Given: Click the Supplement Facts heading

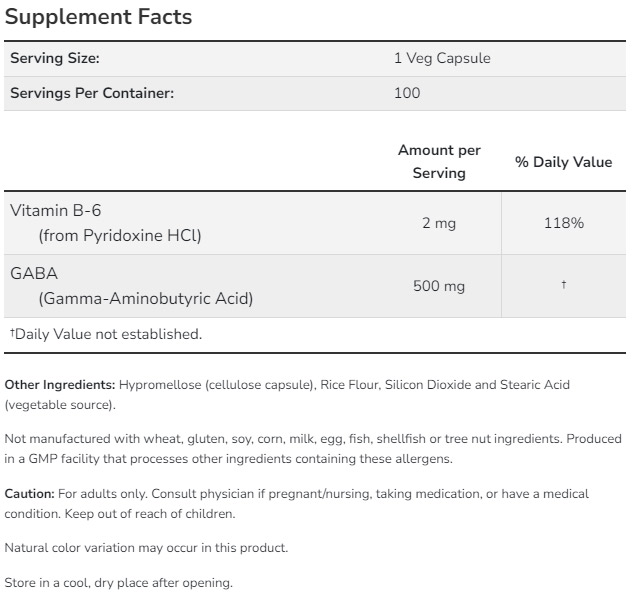Looking at the screenshot, I should click(99, 18).
